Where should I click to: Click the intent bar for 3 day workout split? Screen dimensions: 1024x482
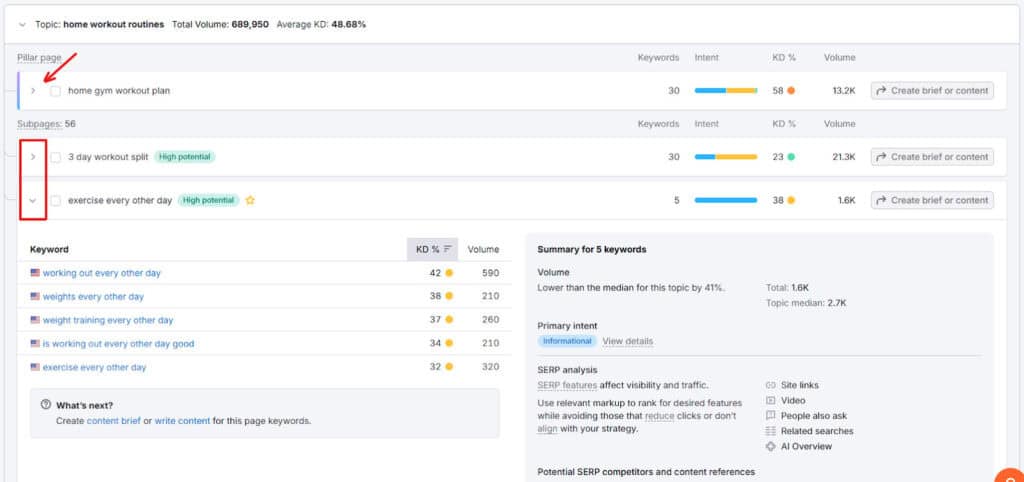[726, 157]
